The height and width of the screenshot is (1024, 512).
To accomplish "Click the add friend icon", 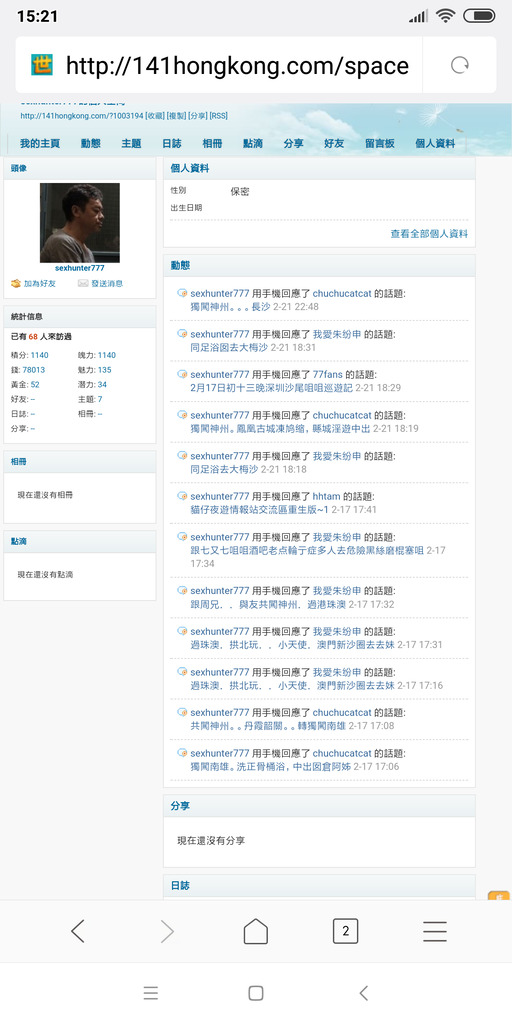I will (x=16, y=283).
